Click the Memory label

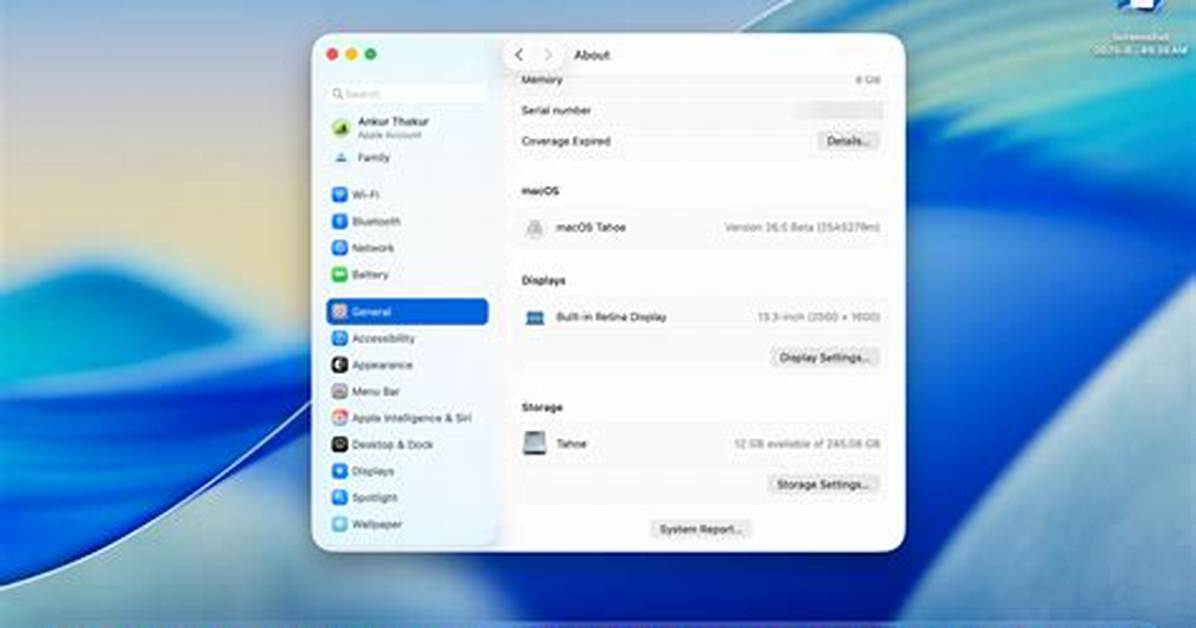[x=542, y=79]
